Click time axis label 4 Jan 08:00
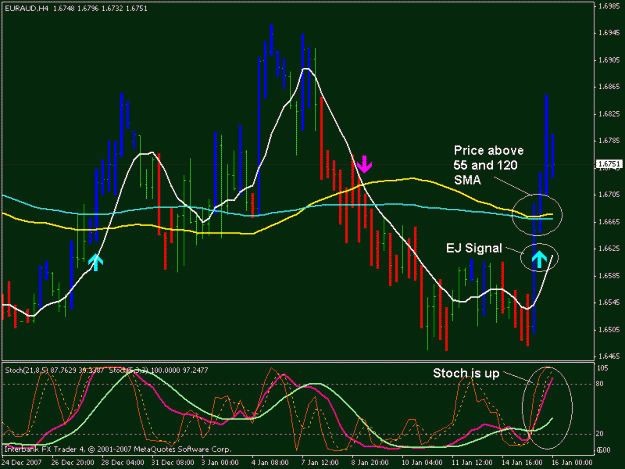This screenshot has width=625, height=469. tap(270, 463)
